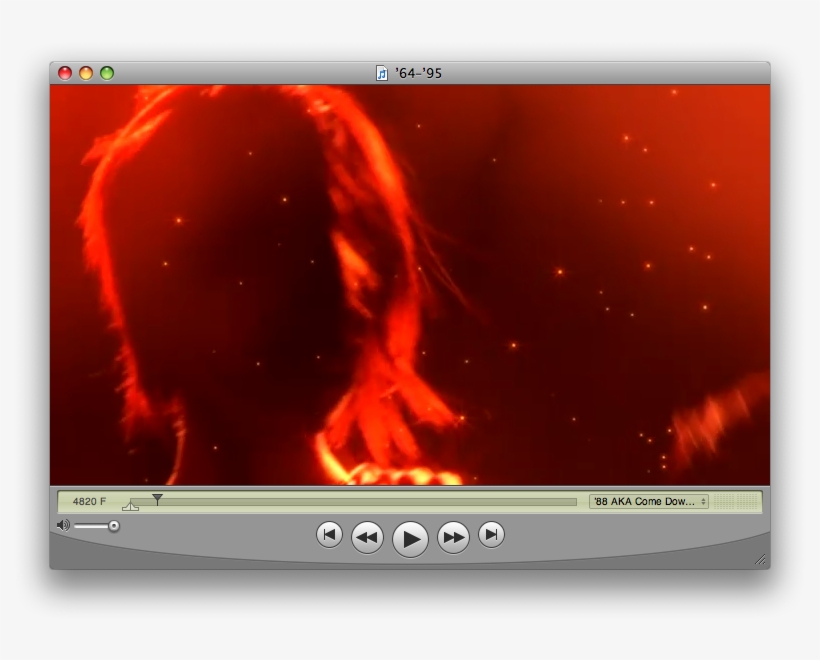Minimize the window with the yellow button
Viewport: 820px width, 660px height.
86,73
